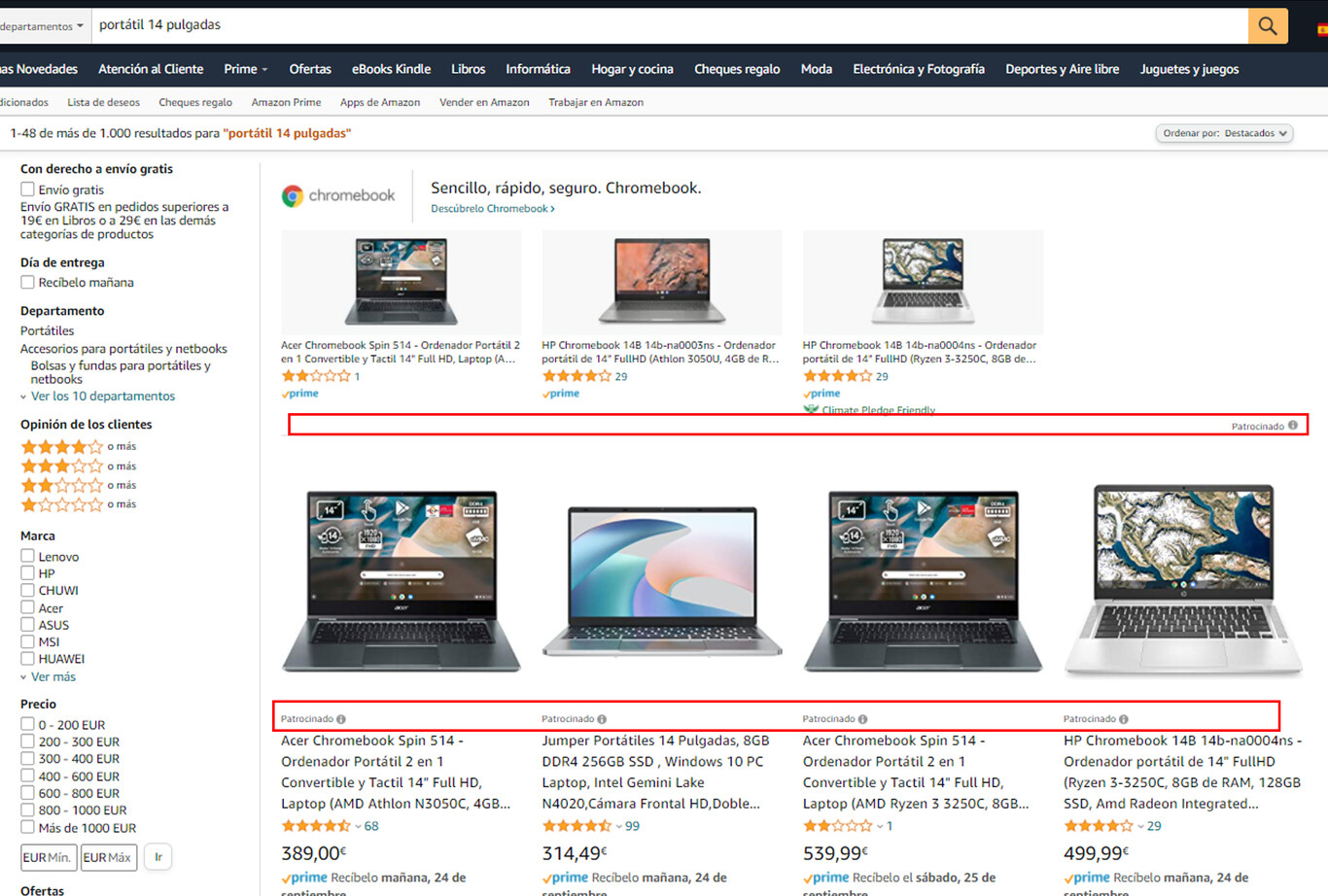
Task: Click star rating of Acer Chromebook with 68 reviews
Action: (316, 826)
